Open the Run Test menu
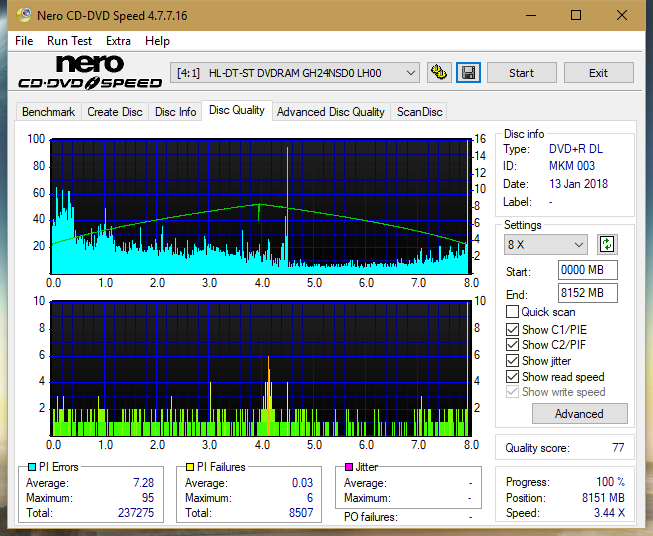Image resolution: width=653 pixels, height=536 pixels. point(69,41)
